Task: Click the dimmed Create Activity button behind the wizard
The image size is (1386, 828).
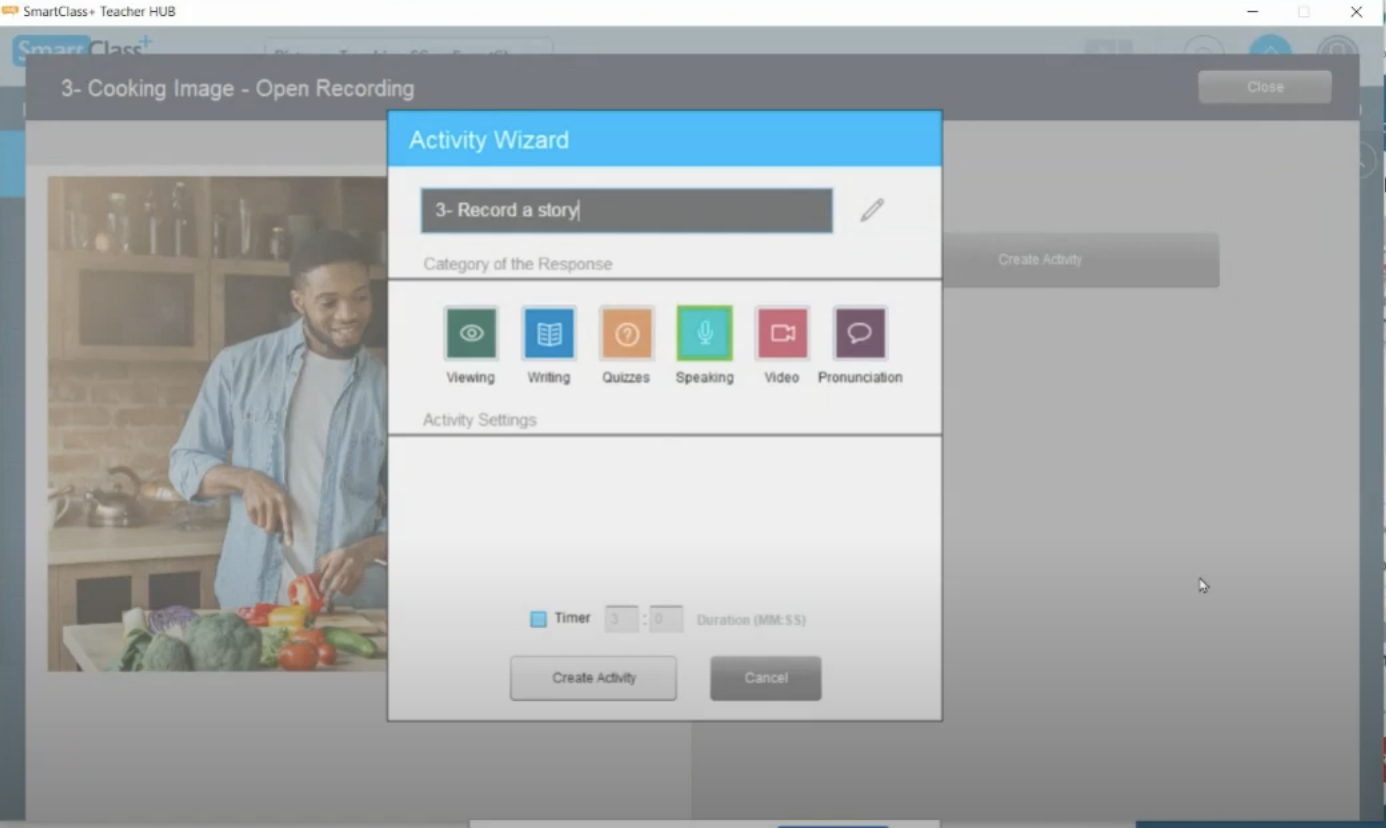Action: coord(1080,260)
